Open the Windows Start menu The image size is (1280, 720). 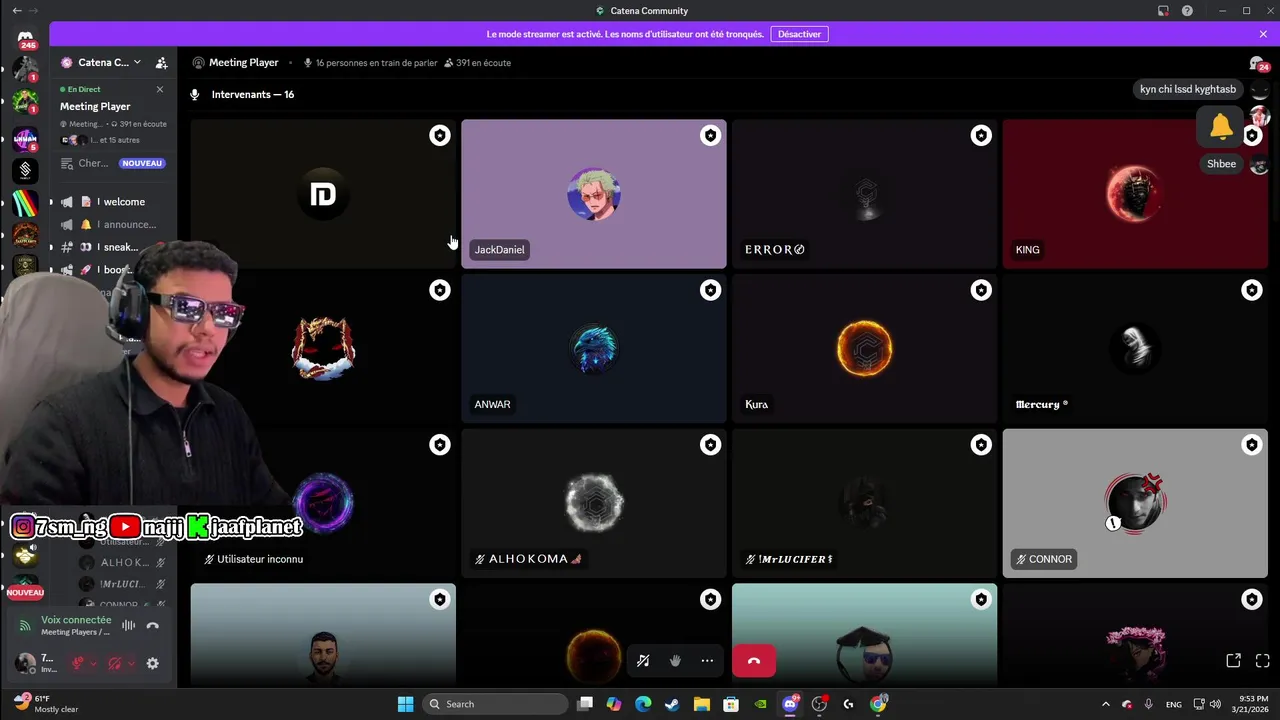tap(405, 704)
